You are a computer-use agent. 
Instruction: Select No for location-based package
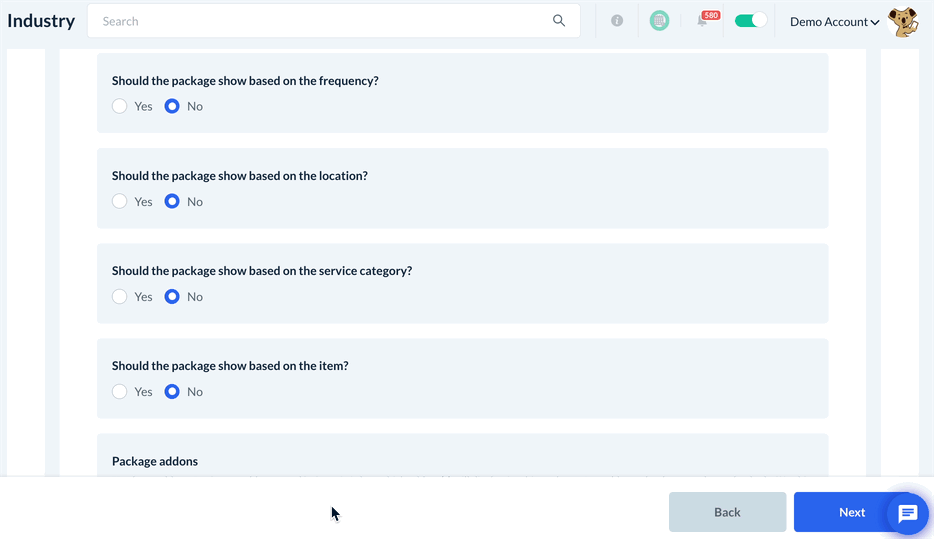172,201
